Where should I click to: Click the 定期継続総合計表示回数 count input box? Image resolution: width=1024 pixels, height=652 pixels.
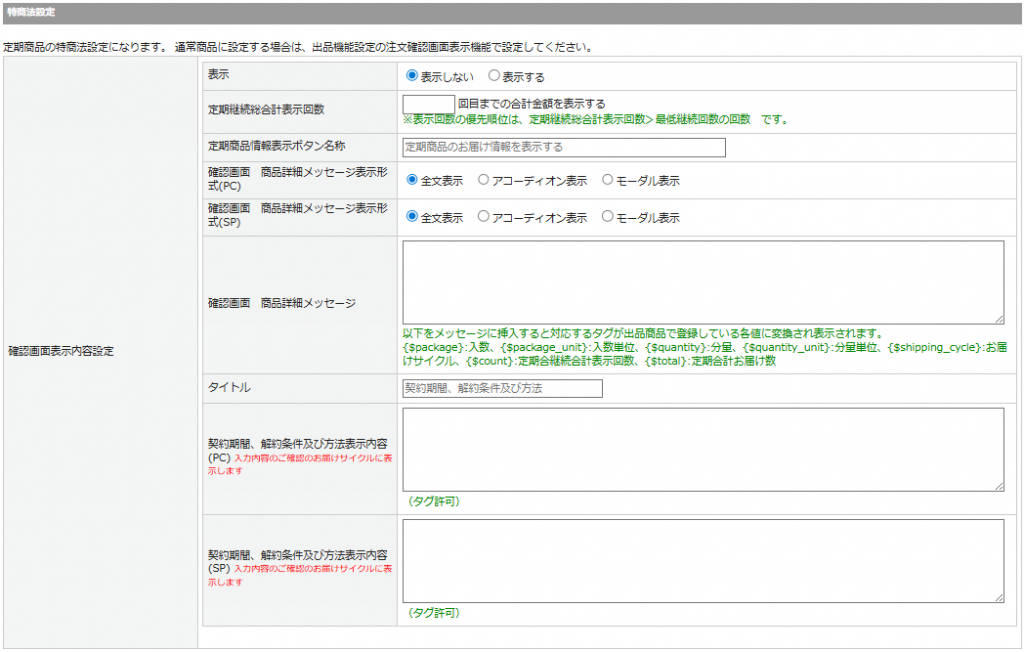click(428, 104)
